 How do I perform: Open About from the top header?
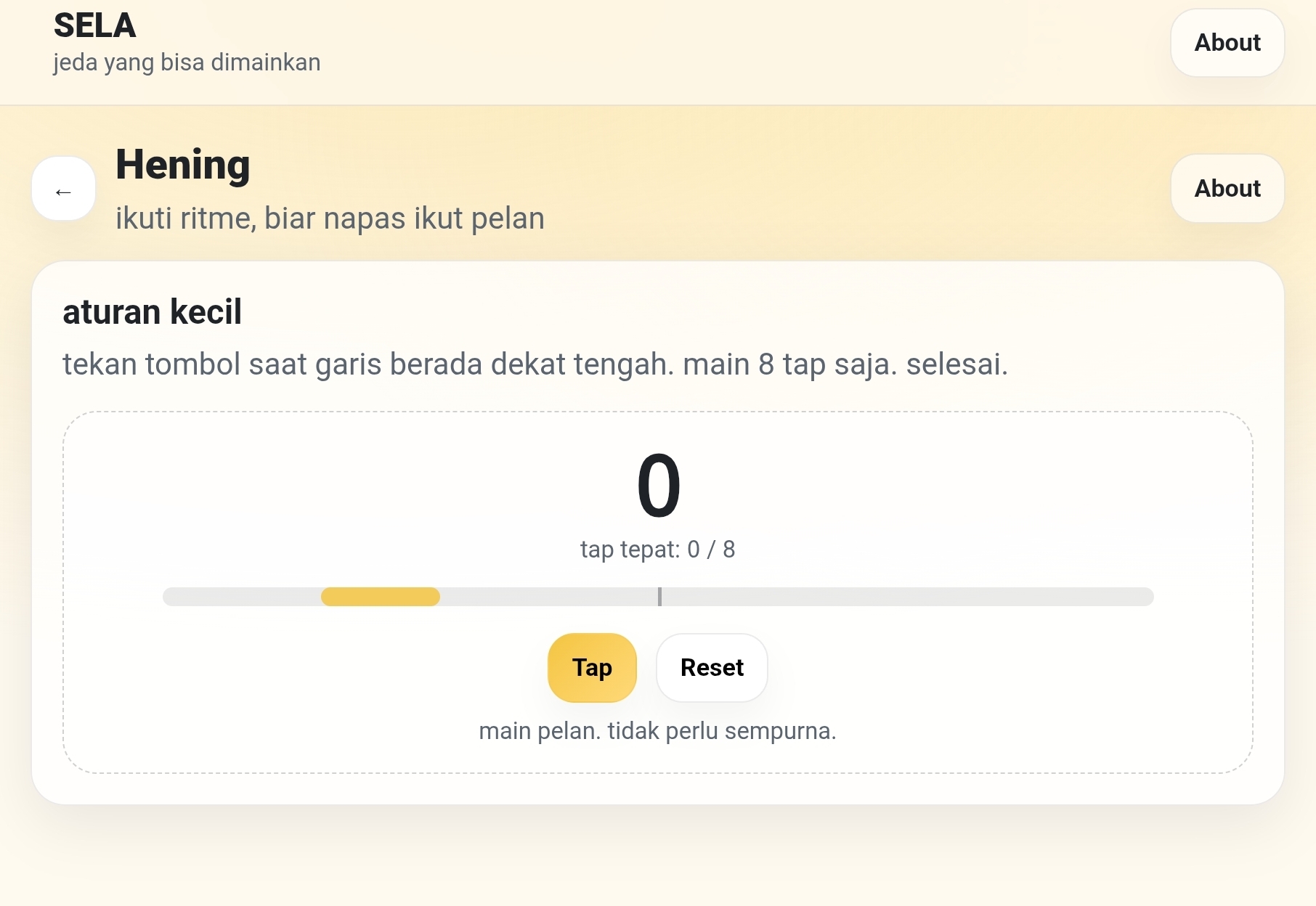tap(1226, 43)
